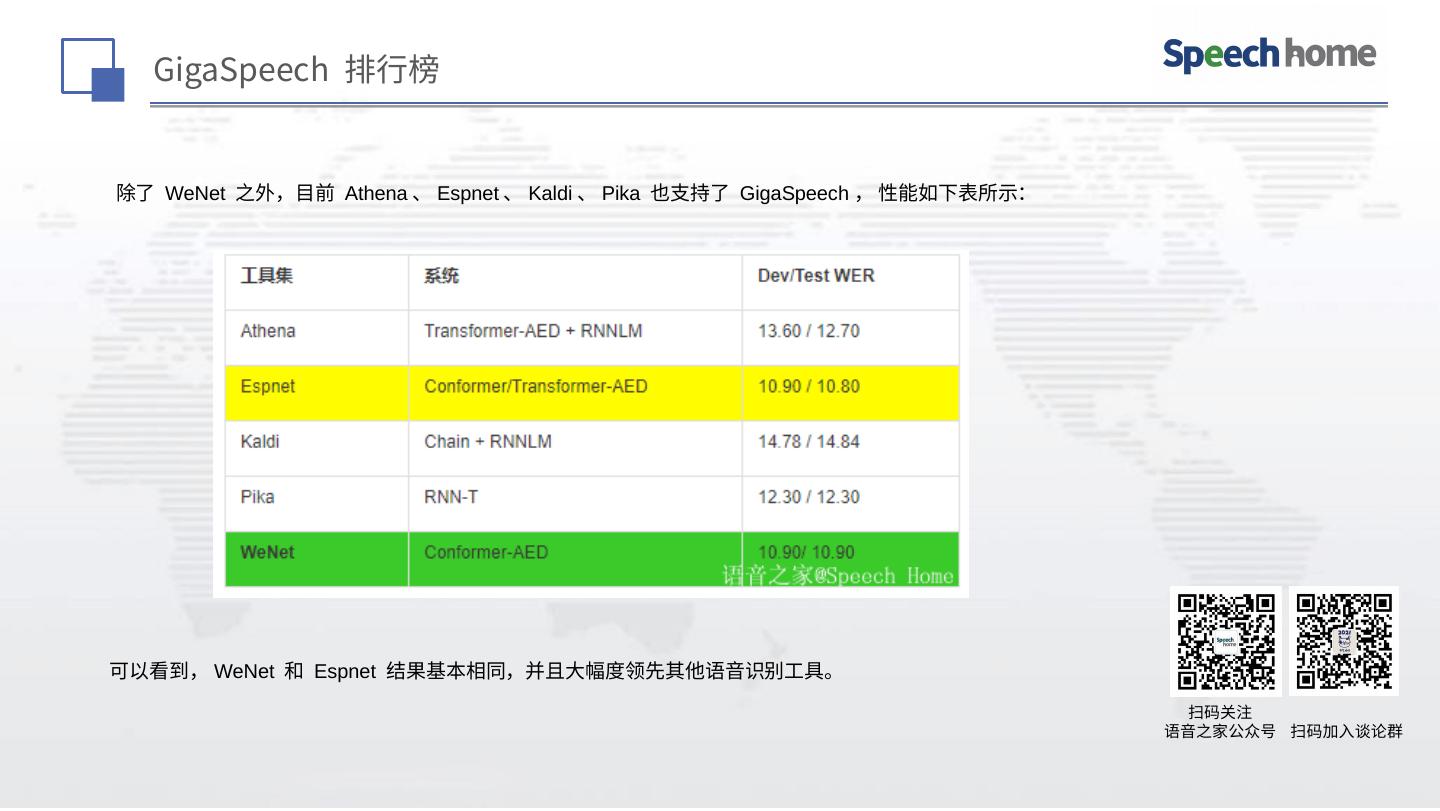
Task: Click the WER value 12.30 / 12.30
Action: [x=809, y=497]
